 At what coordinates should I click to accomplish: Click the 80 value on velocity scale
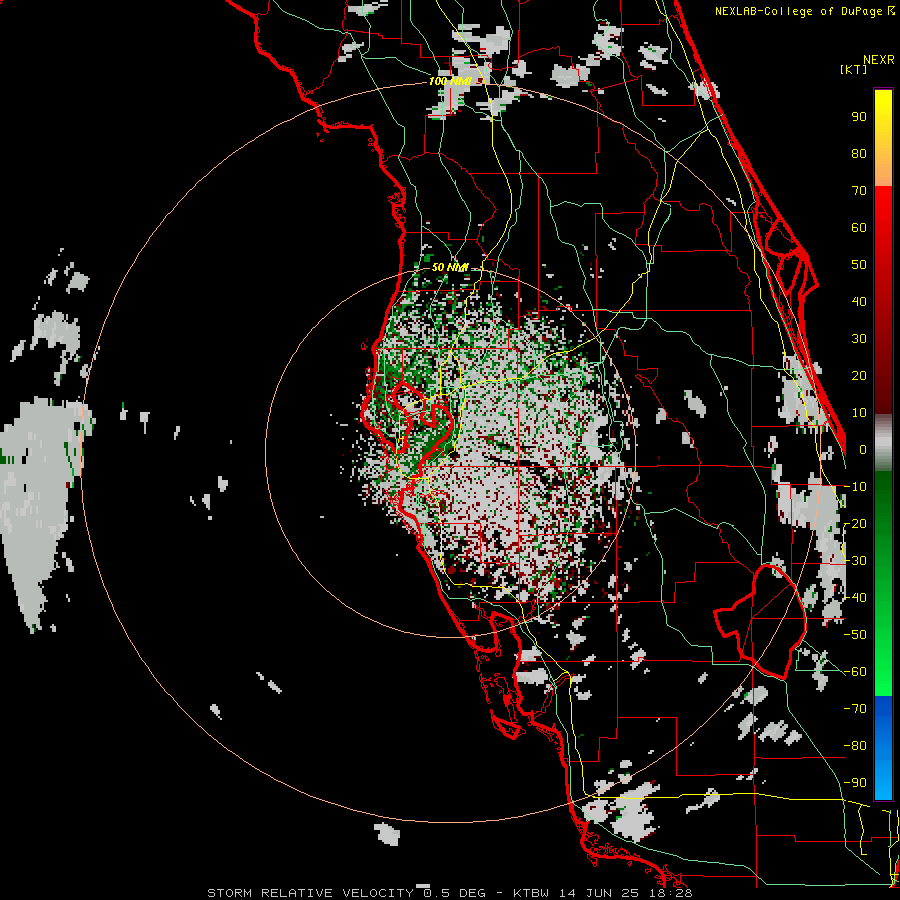pyautogui.click(x=859, y=154)
